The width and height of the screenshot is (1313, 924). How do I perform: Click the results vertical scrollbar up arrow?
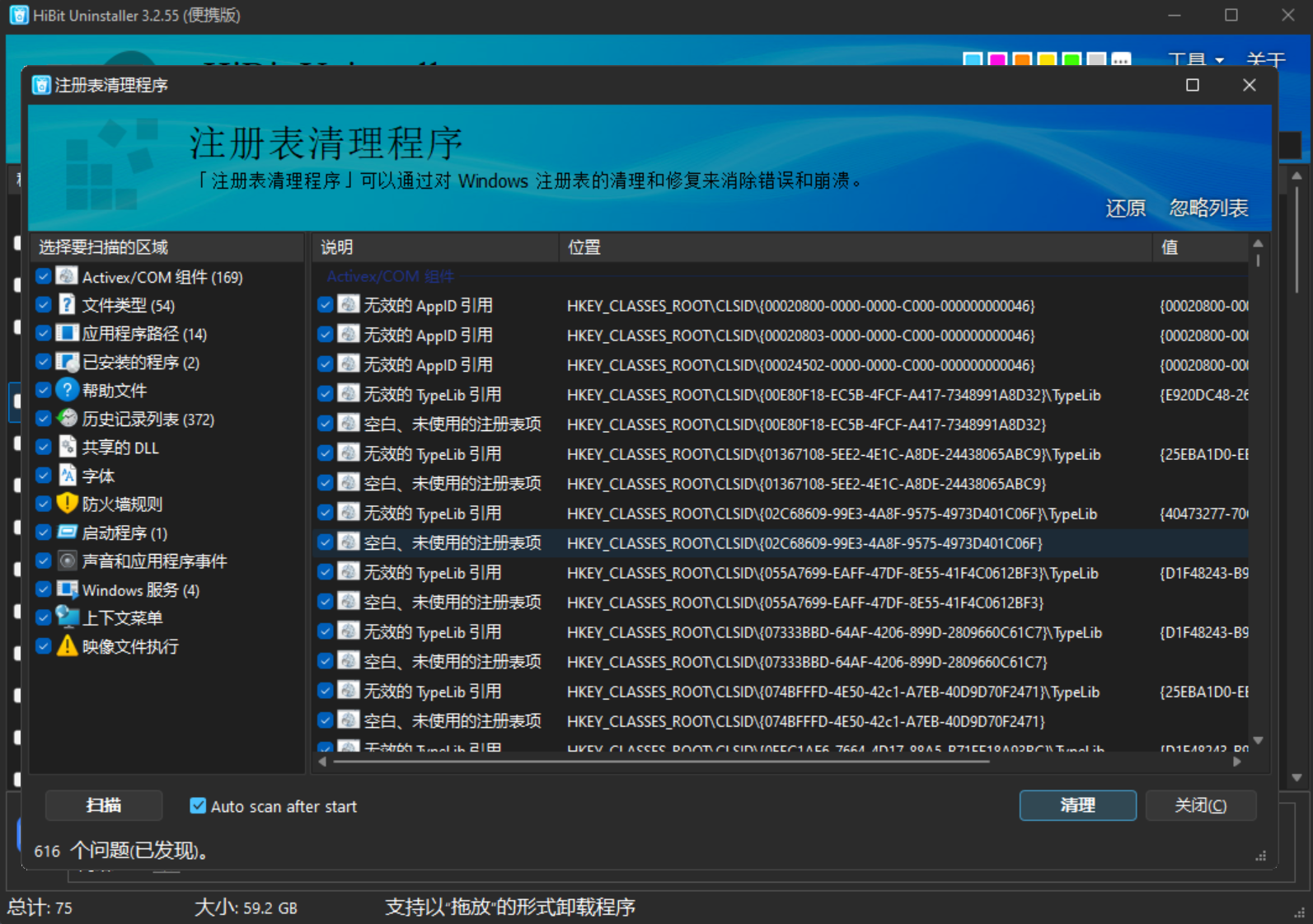click(1258, 243)
